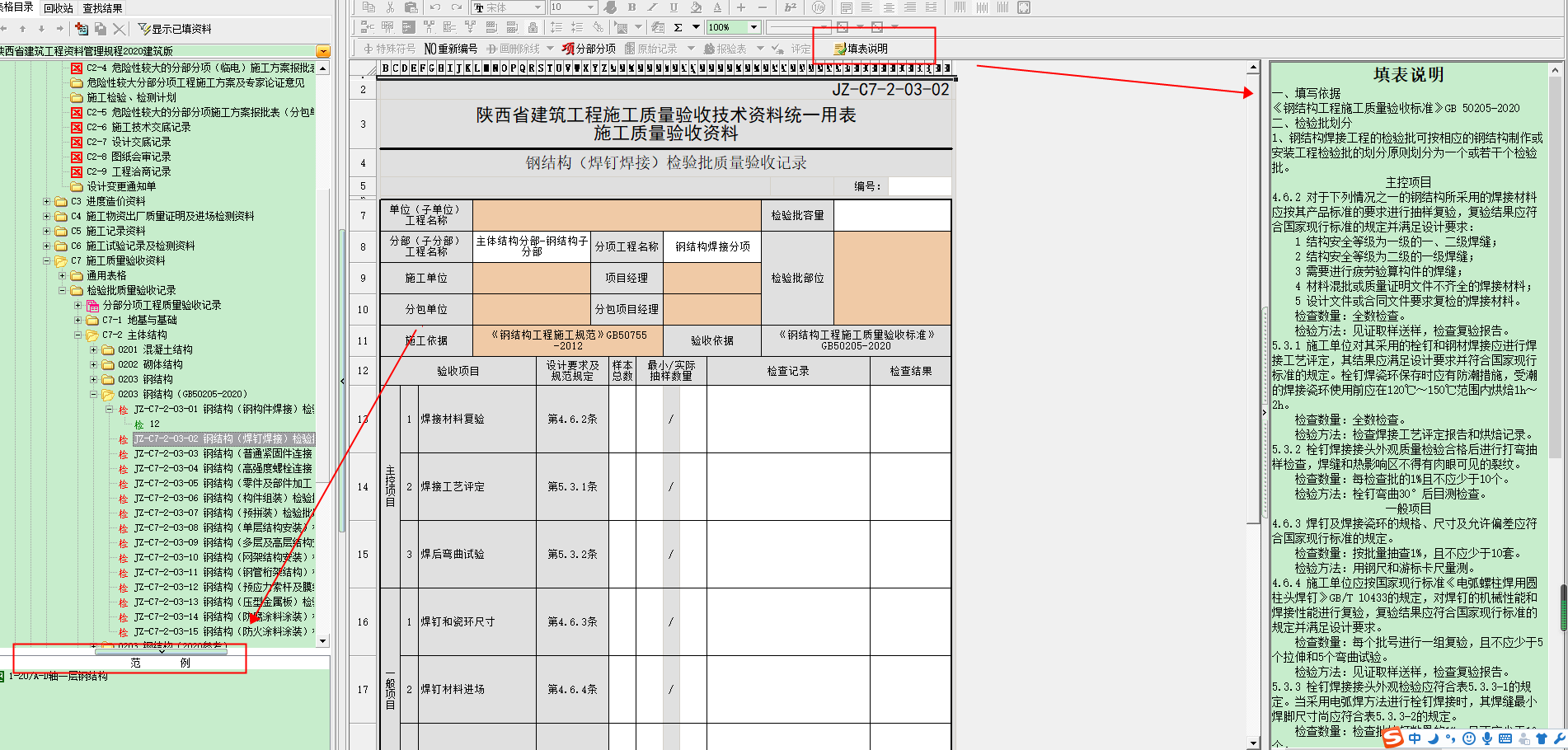Image resolution: width=1568 pixels, height=750 pixels.
Task: Click the 范例 button below the tree
Action: [161, 663]
